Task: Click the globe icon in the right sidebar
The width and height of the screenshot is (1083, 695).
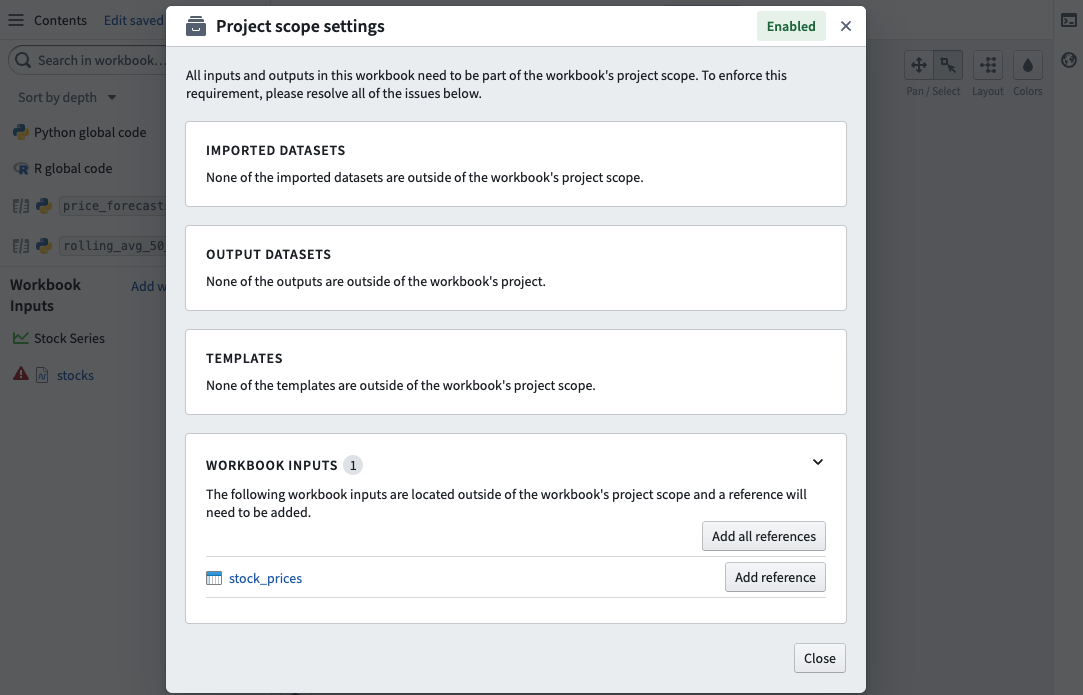Action: coord(1068,60)
